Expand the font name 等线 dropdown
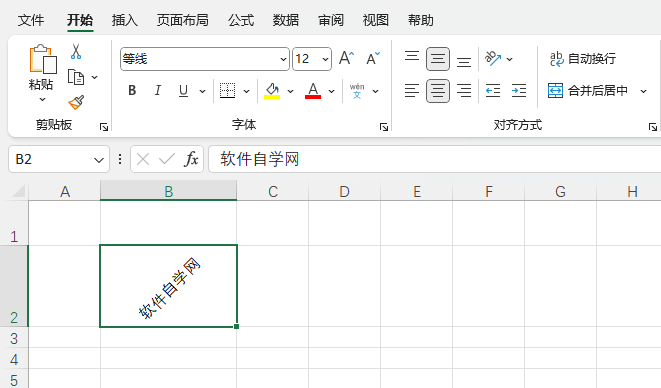This screenshot has width=661, height=388. tap(283, 59)
